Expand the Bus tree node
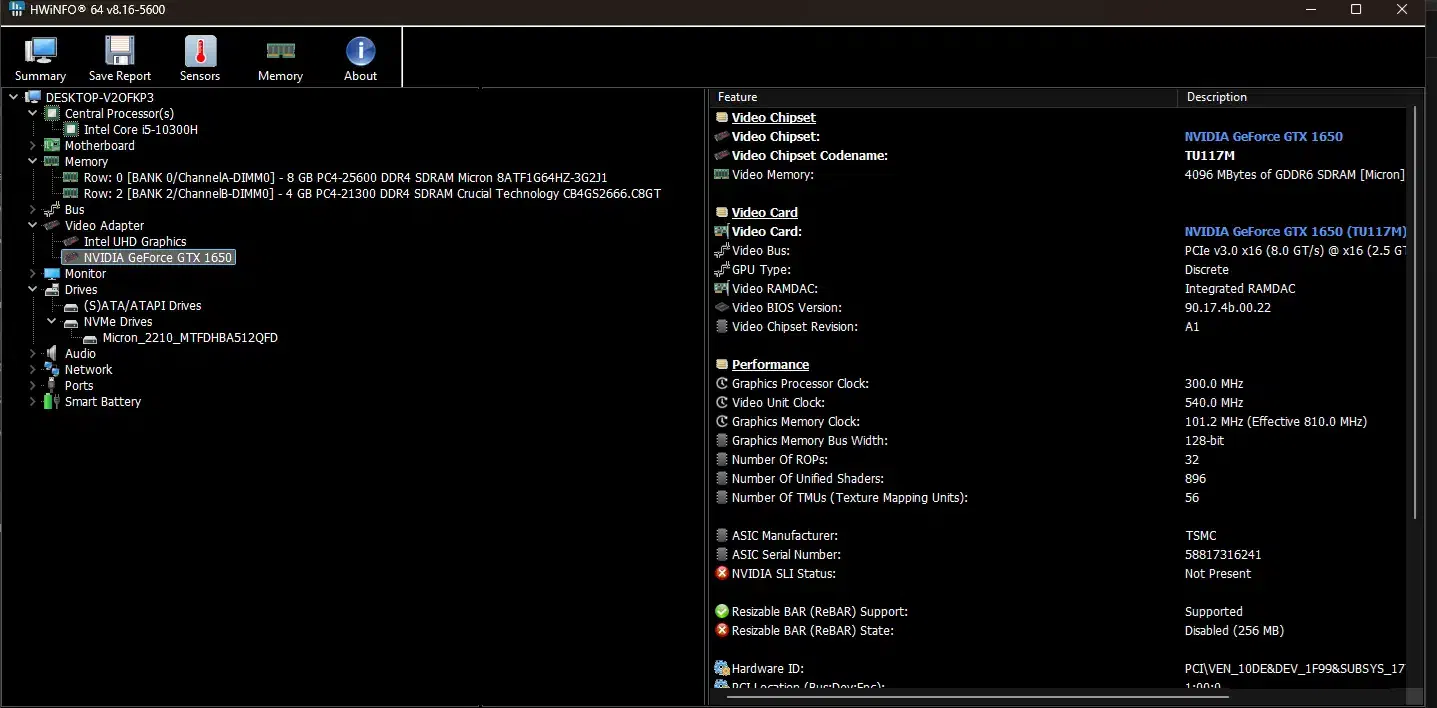This screenshot has width=1437, height=708. click(x=32, y=210)
